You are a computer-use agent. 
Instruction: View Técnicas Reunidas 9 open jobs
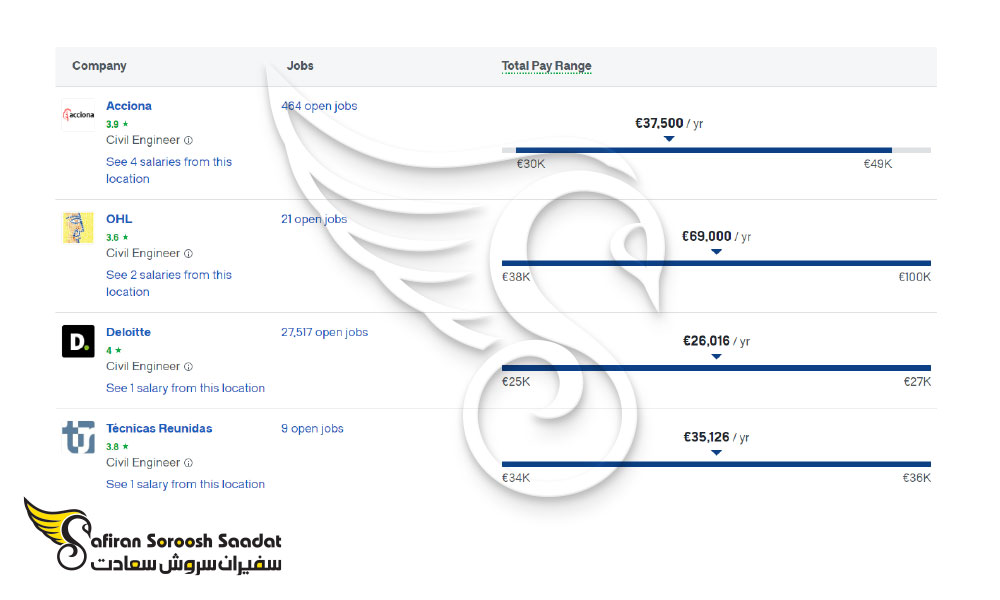312,428
